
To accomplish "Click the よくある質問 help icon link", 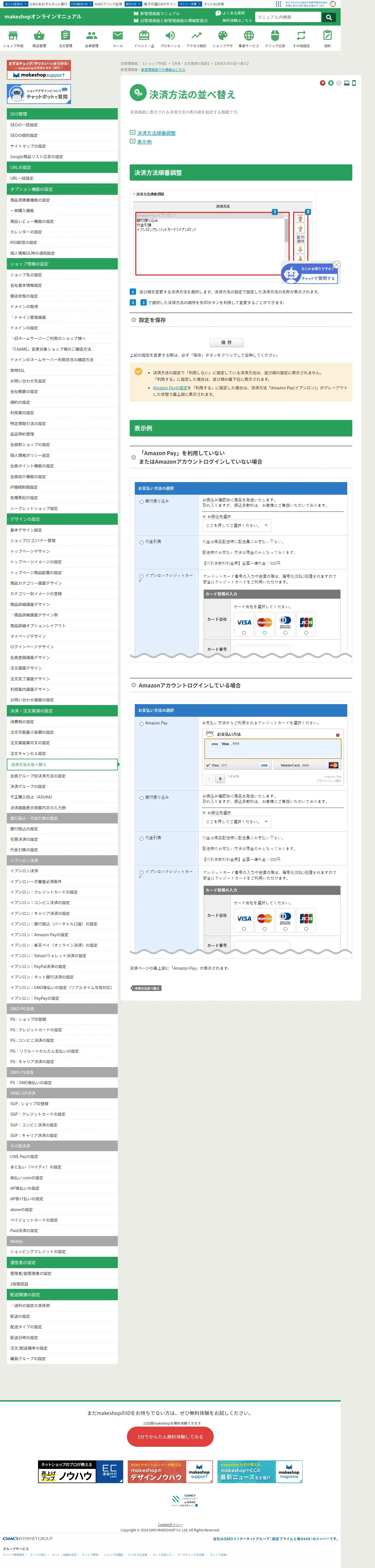I will coord(230,13).
